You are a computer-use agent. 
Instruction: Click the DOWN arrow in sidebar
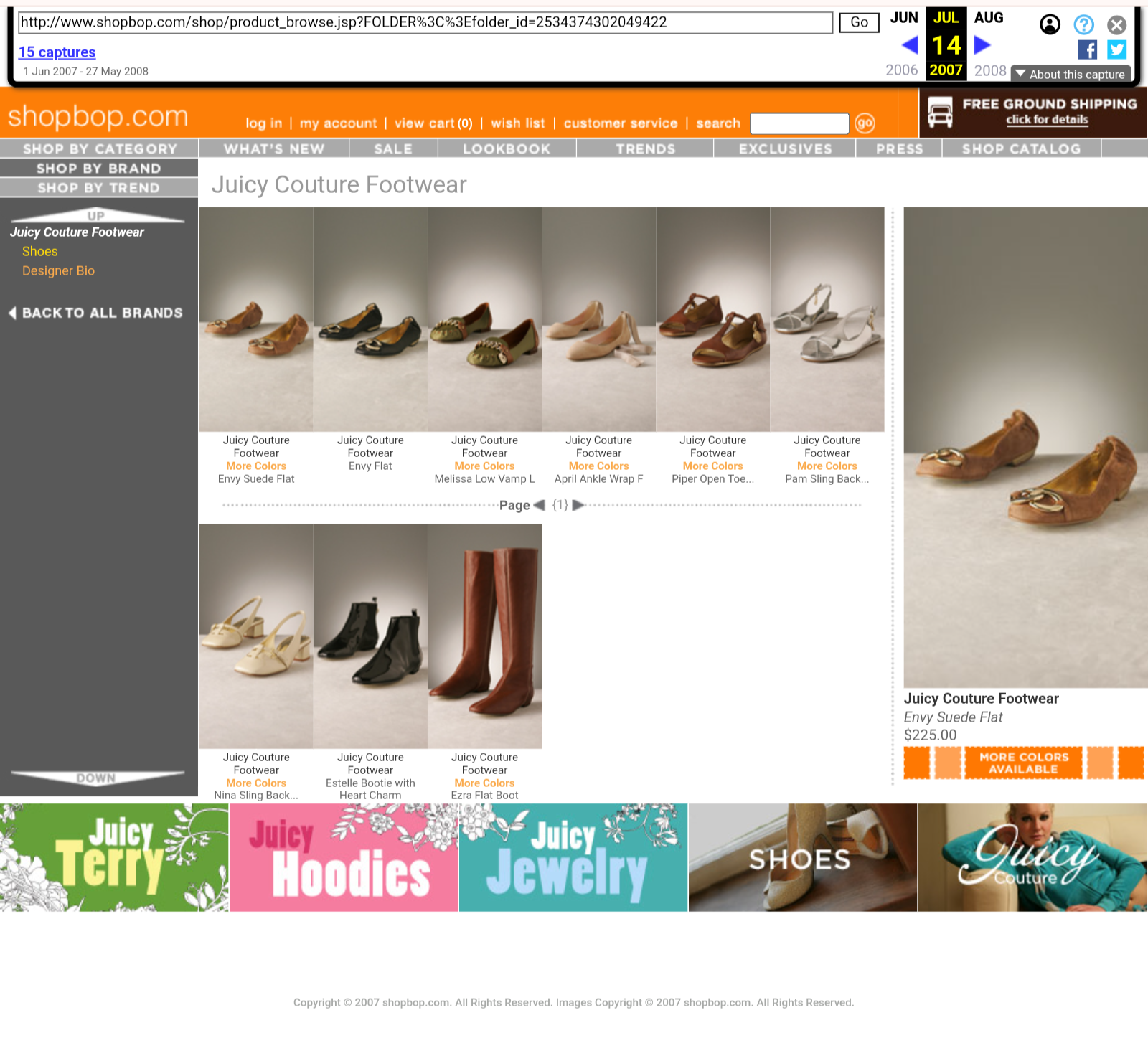coord(97,778)
